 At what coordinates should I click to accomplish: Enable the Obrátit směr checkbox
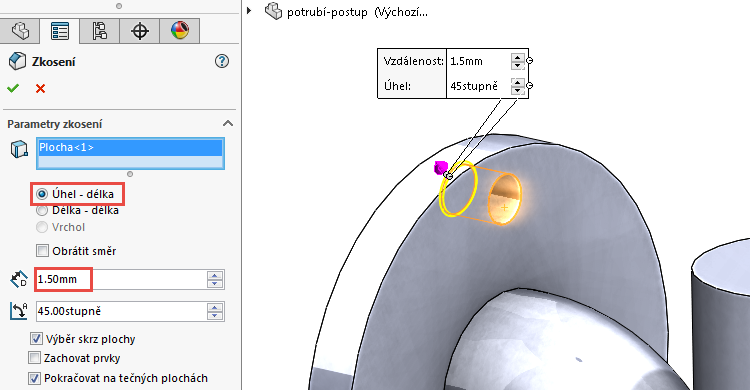click(x=43, y=250)
